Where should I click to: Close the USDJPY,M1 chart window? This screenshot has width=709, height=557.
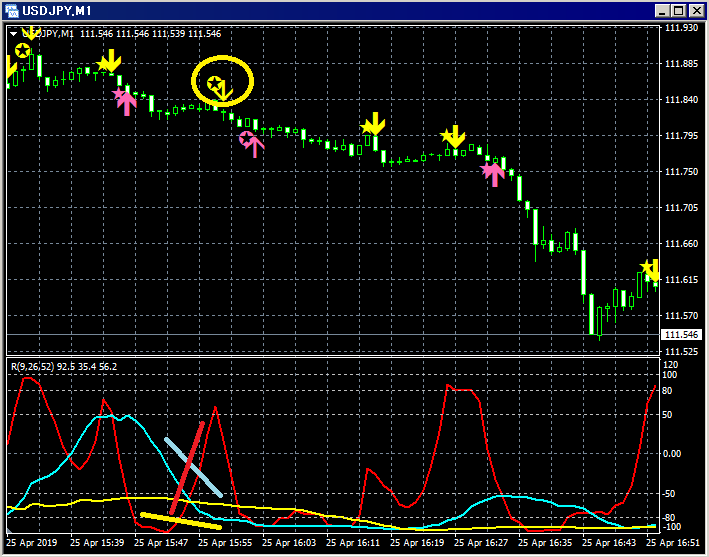pyautogui.click(x=695, y=11)
